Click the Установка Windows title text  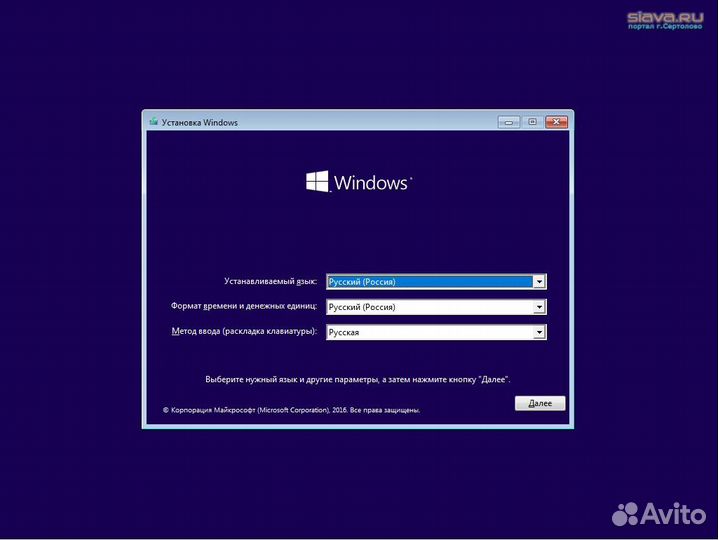[x=200, y=123]
